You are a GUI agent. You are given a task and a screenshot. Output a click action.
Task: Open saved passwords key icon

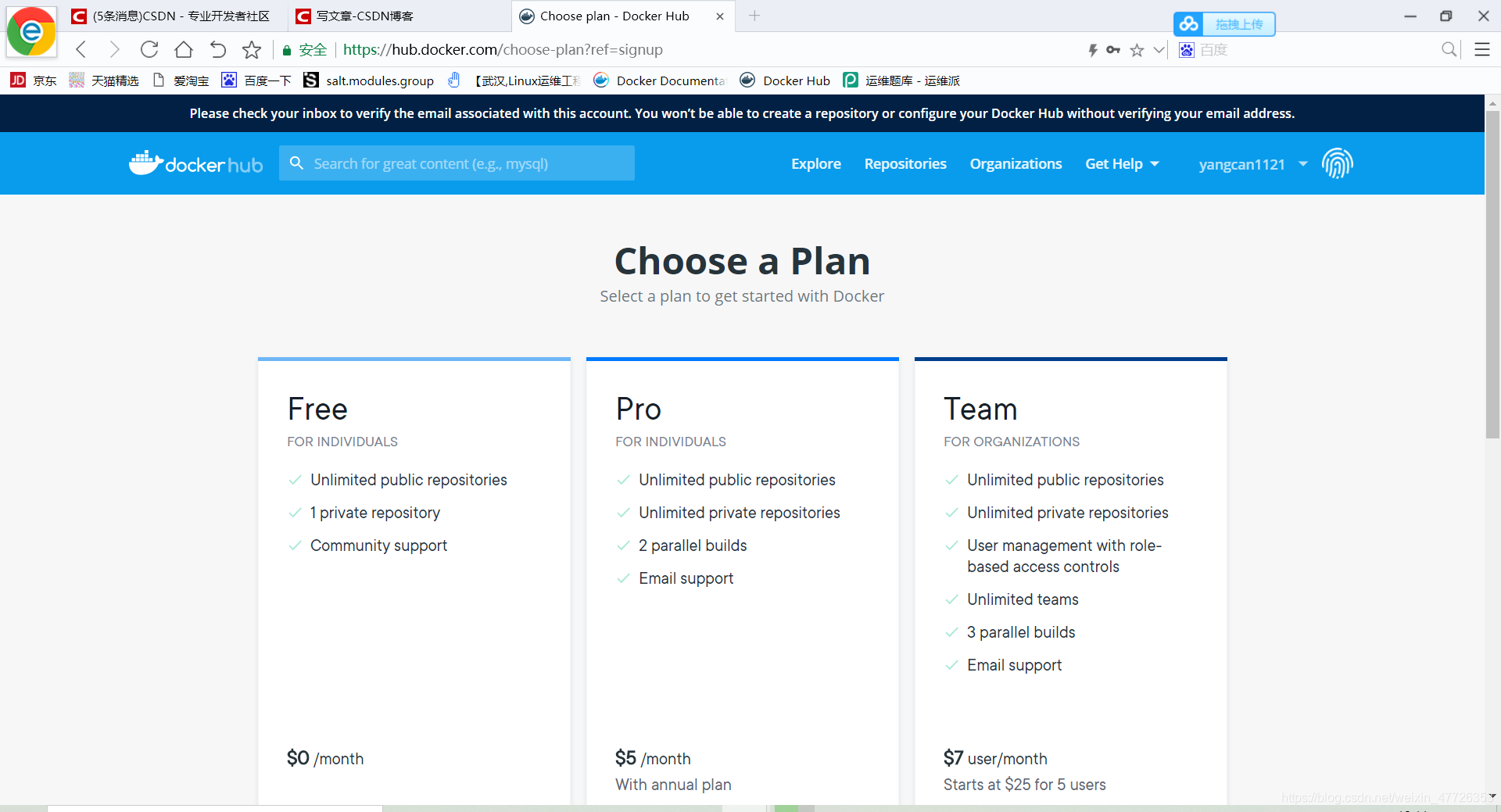[x=1113, y=50]
